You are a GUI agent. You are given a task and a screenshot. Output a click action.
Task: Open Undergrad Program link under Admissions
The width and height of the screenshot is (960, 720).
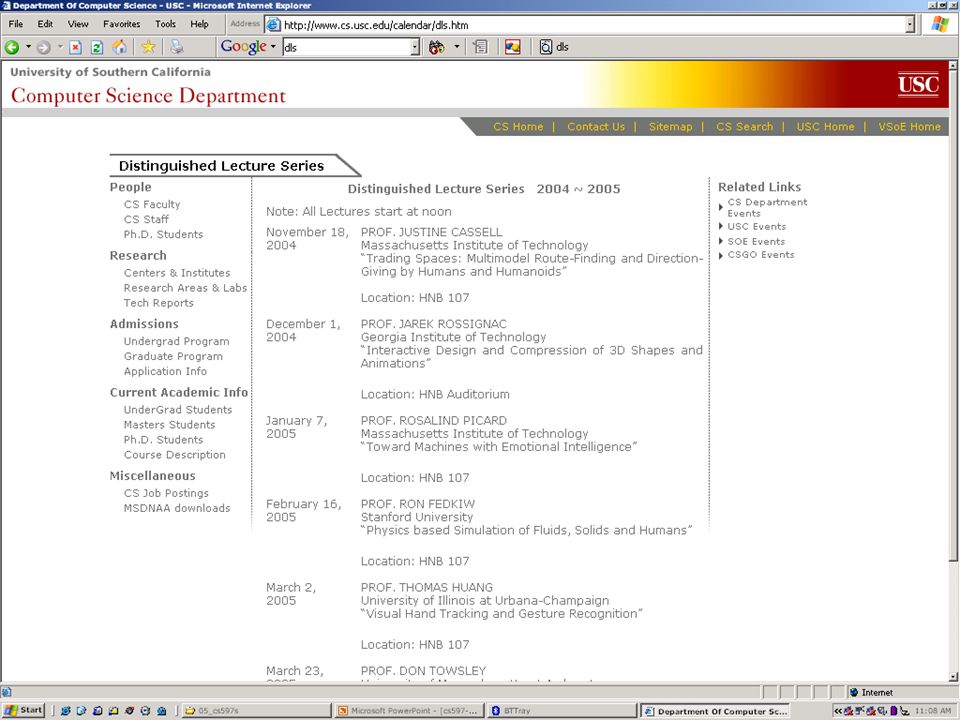click(176, 342)
